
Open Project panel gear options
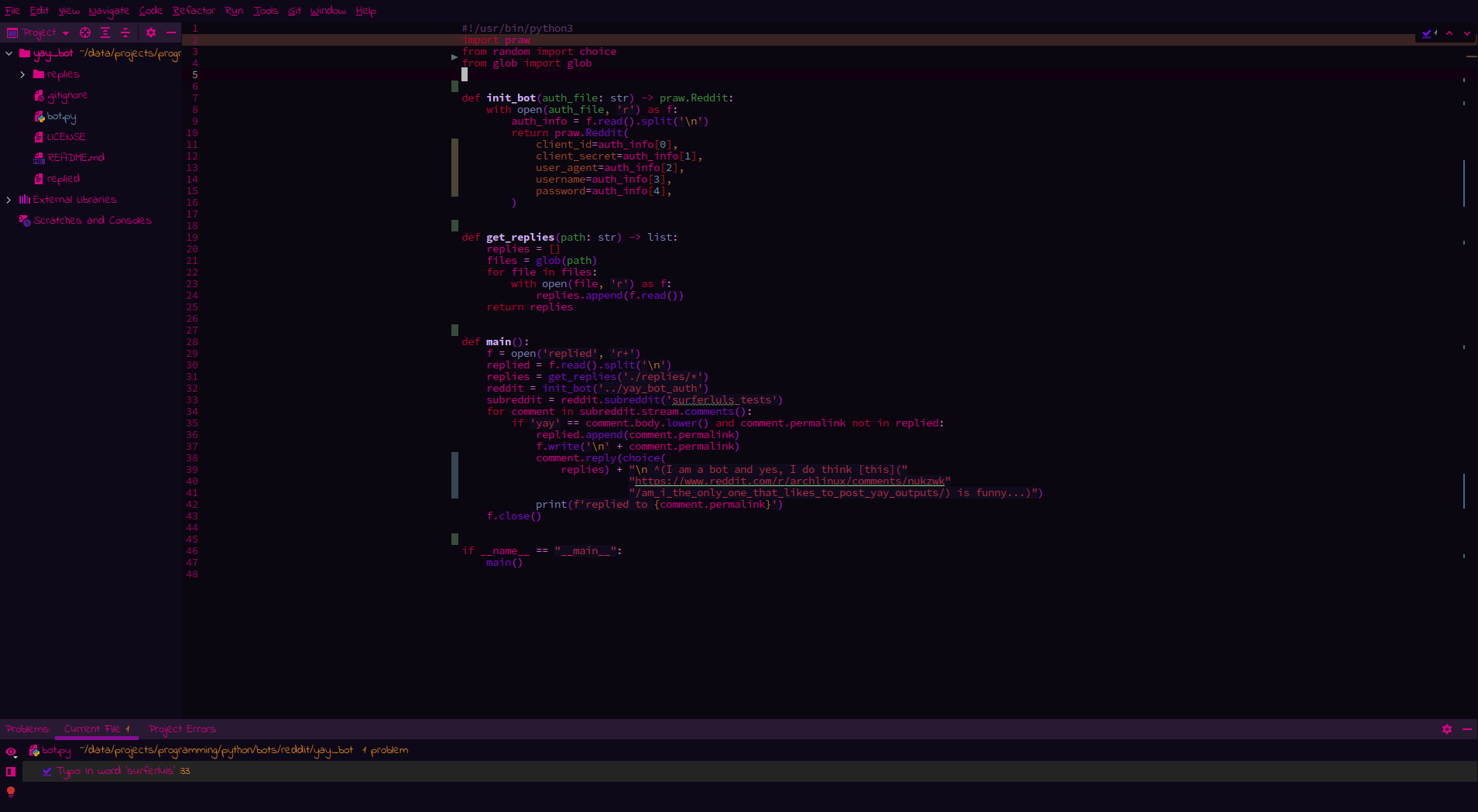click(151, 33)
